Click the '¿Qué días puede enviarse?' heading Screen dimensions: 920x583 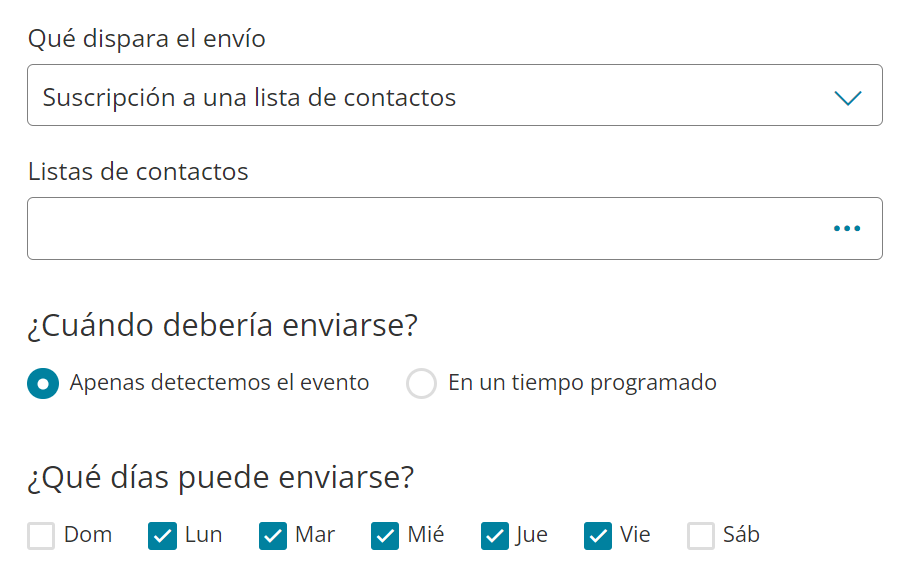[x=220, y=478]
